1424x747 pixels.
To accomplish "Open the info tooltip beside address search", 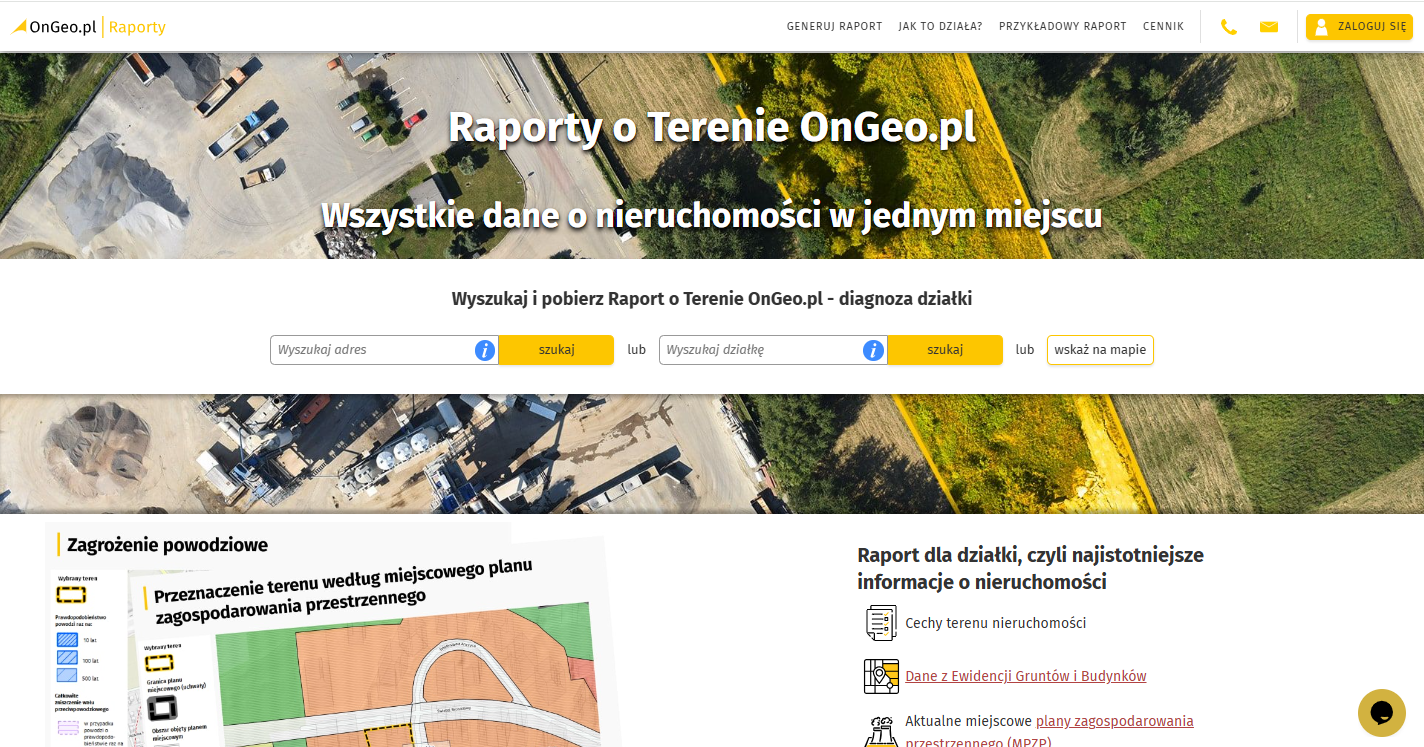I will (x=484, y=349).
